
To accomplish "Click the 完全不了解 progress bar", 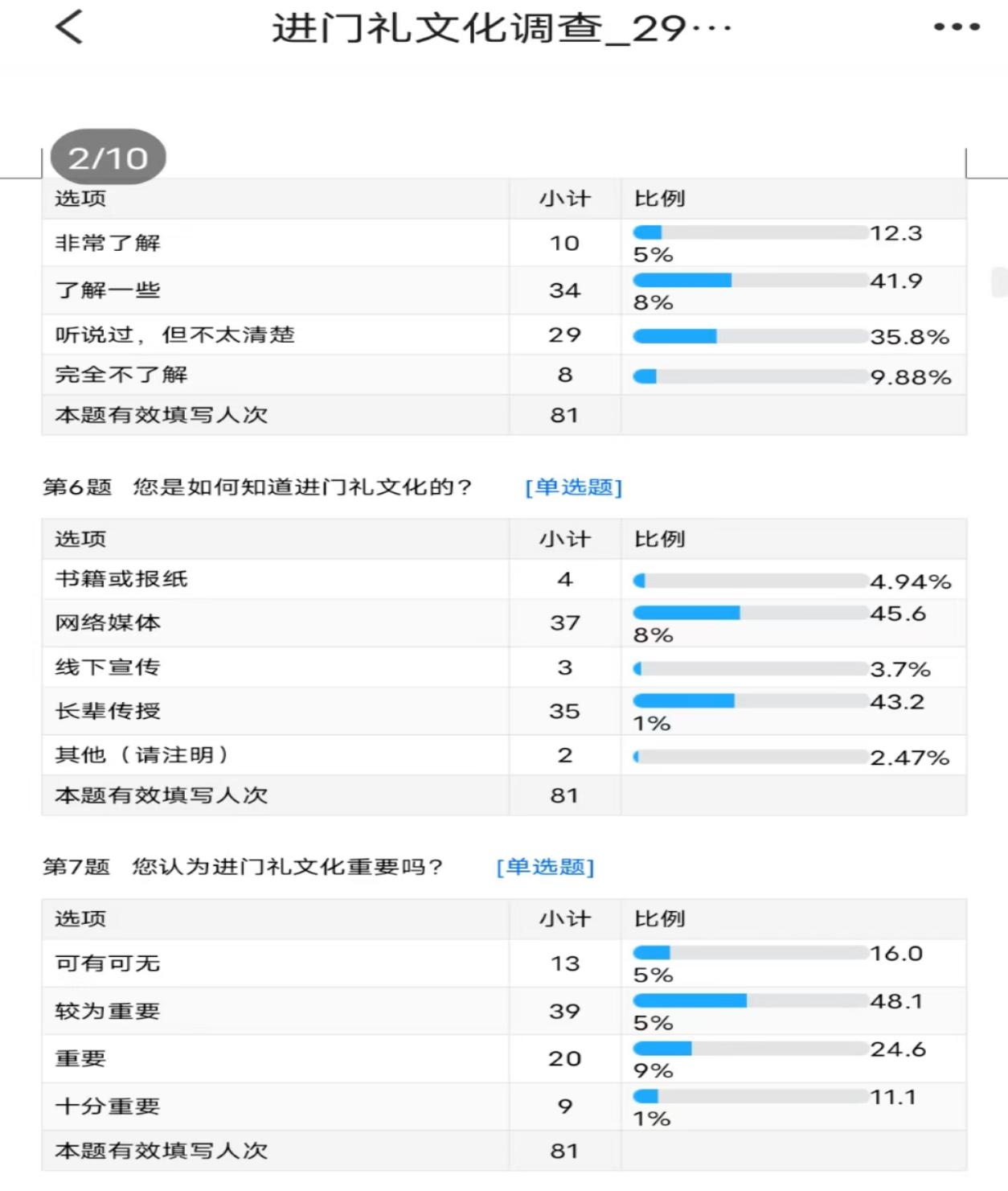I will [750, 376].
